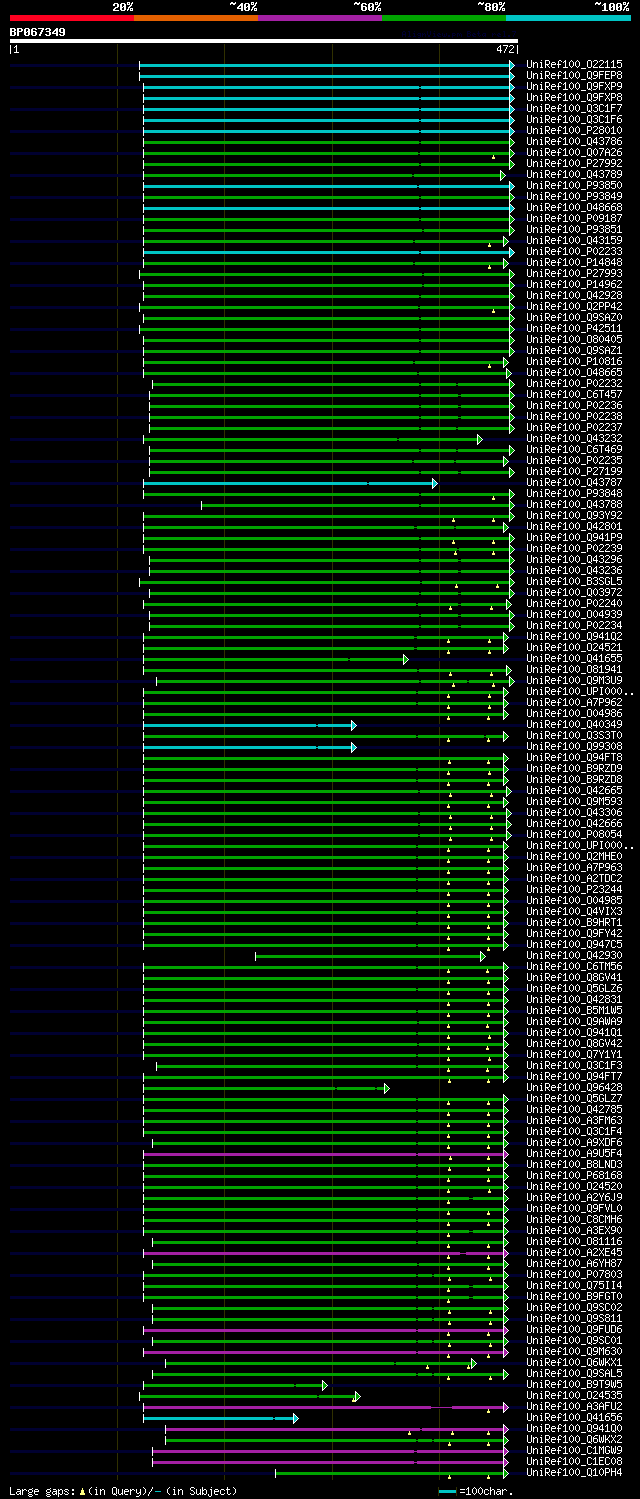Select the UniRef100_B3SGL5 hit label
Screen dimensions: 640x1499
point(574,581)
